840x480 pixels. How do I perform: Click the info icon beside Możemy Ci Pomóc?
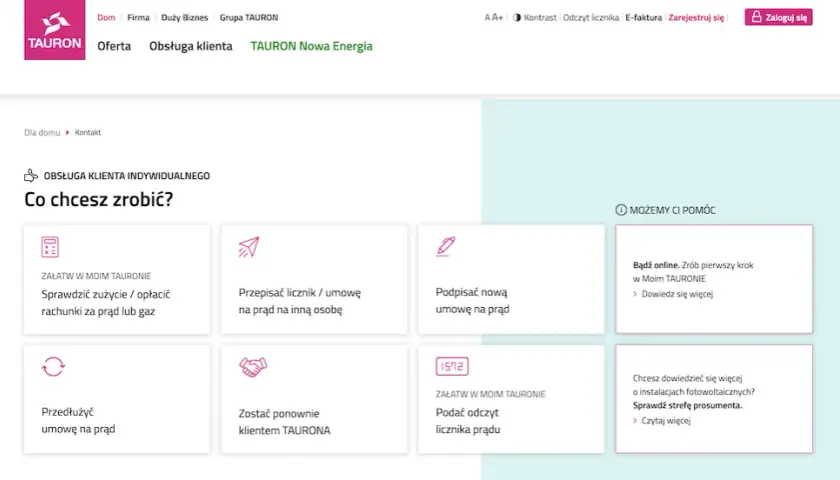(x=621, y=210)
